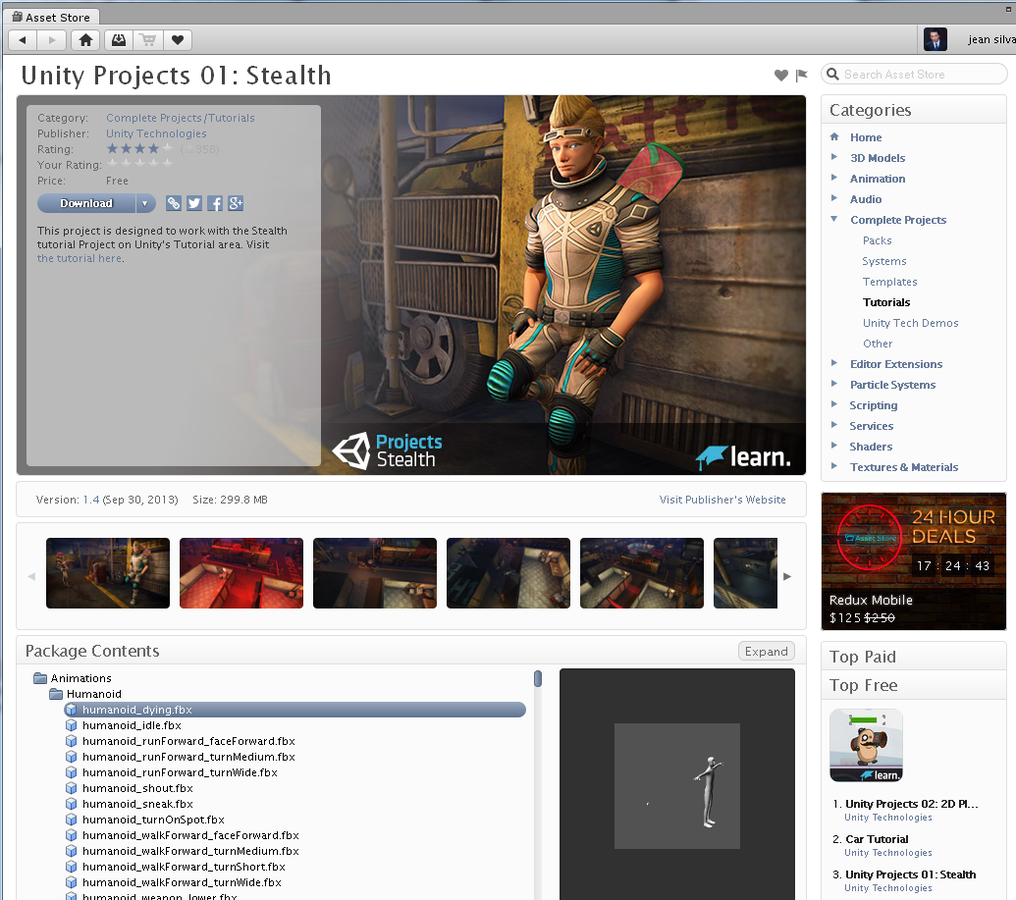Expand the Services category arrow

[x=835, y=425]
